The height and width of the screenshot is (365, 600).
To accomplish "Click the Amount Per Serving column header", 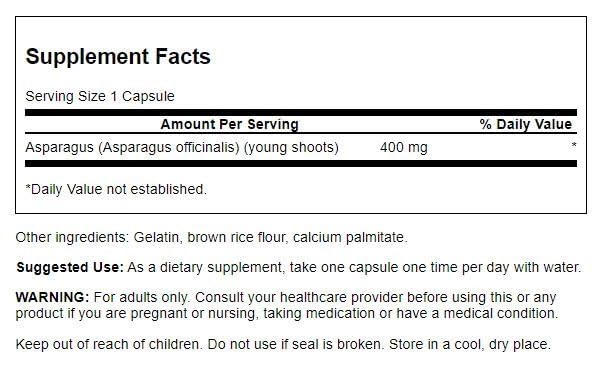I will 230,124.
